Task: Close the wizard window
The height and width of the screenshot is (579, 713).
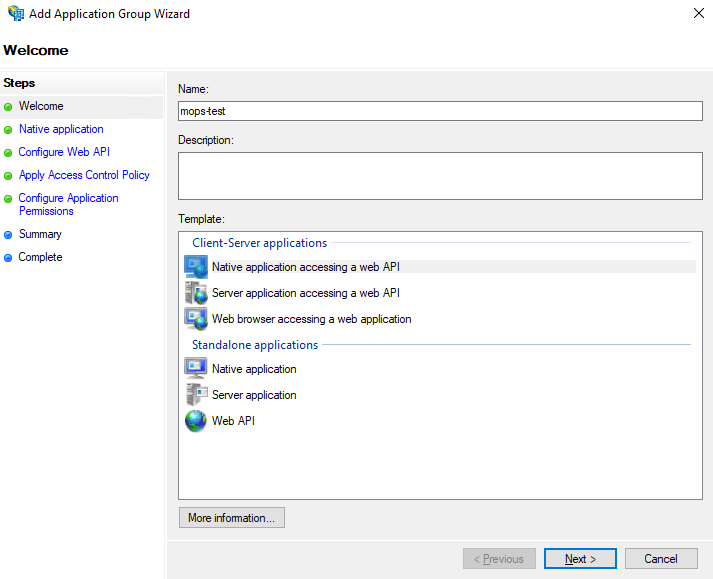Action: click(695, 14)
